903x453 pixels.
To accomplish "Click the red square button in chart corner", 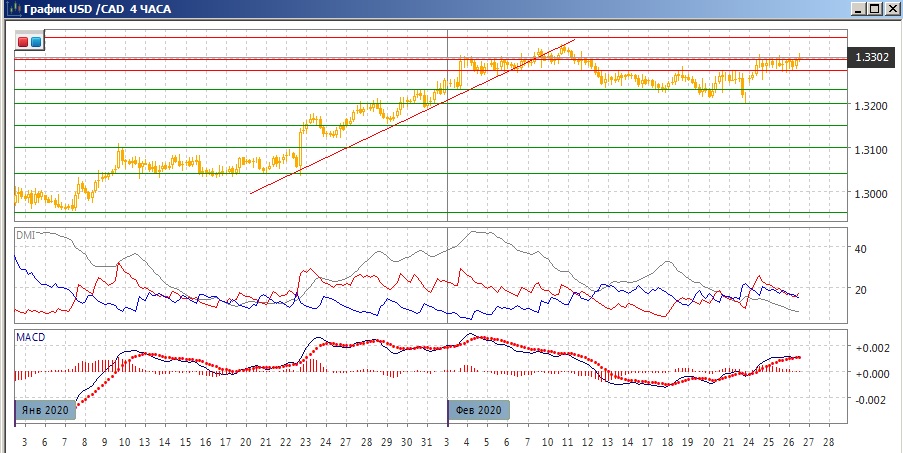I will click(x=23, y=42).
